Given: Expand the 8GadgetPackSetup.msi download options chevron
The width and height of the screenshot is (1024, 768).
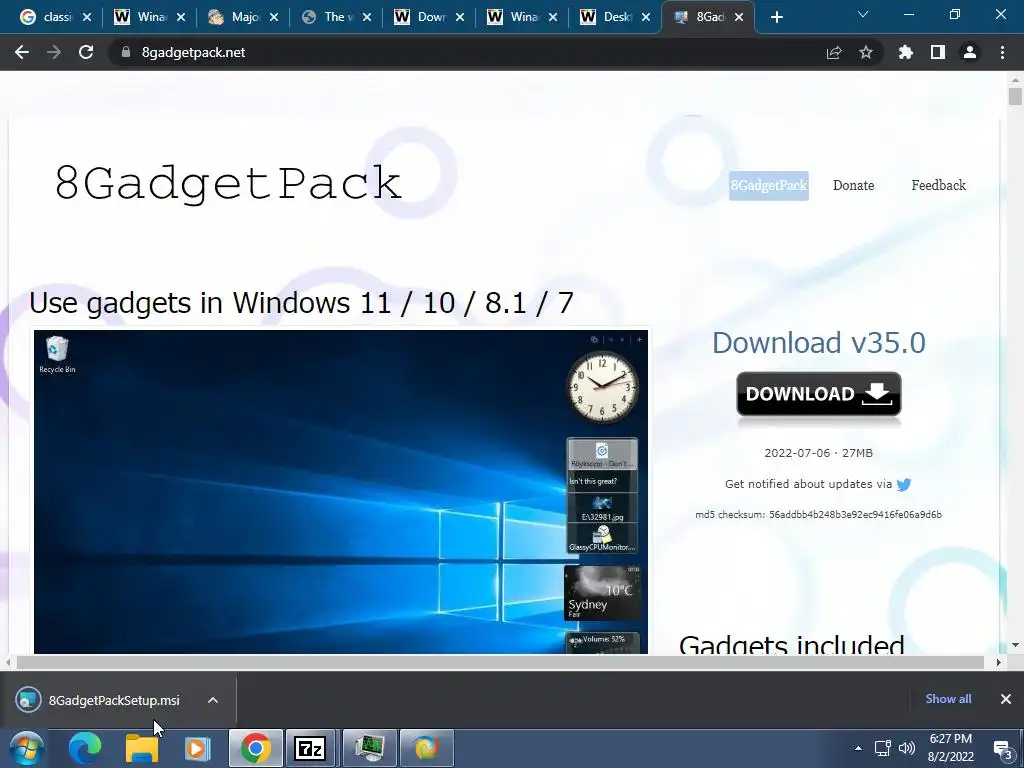Looking at the screenshot, I should (x=212, y=700).
